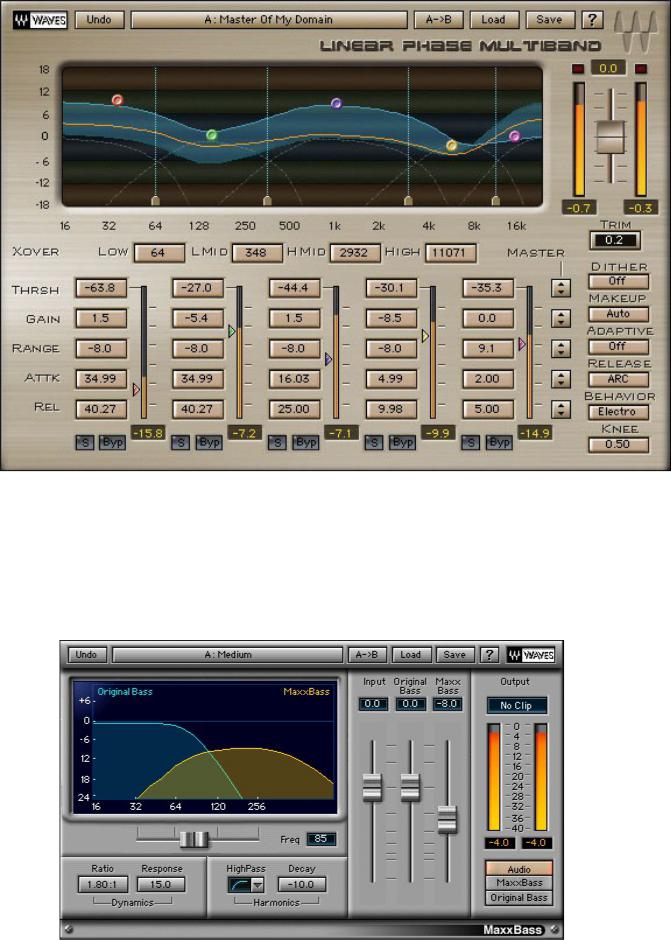Open the Dither selector showing Off
671x940 pixels.
click(618, 281)
